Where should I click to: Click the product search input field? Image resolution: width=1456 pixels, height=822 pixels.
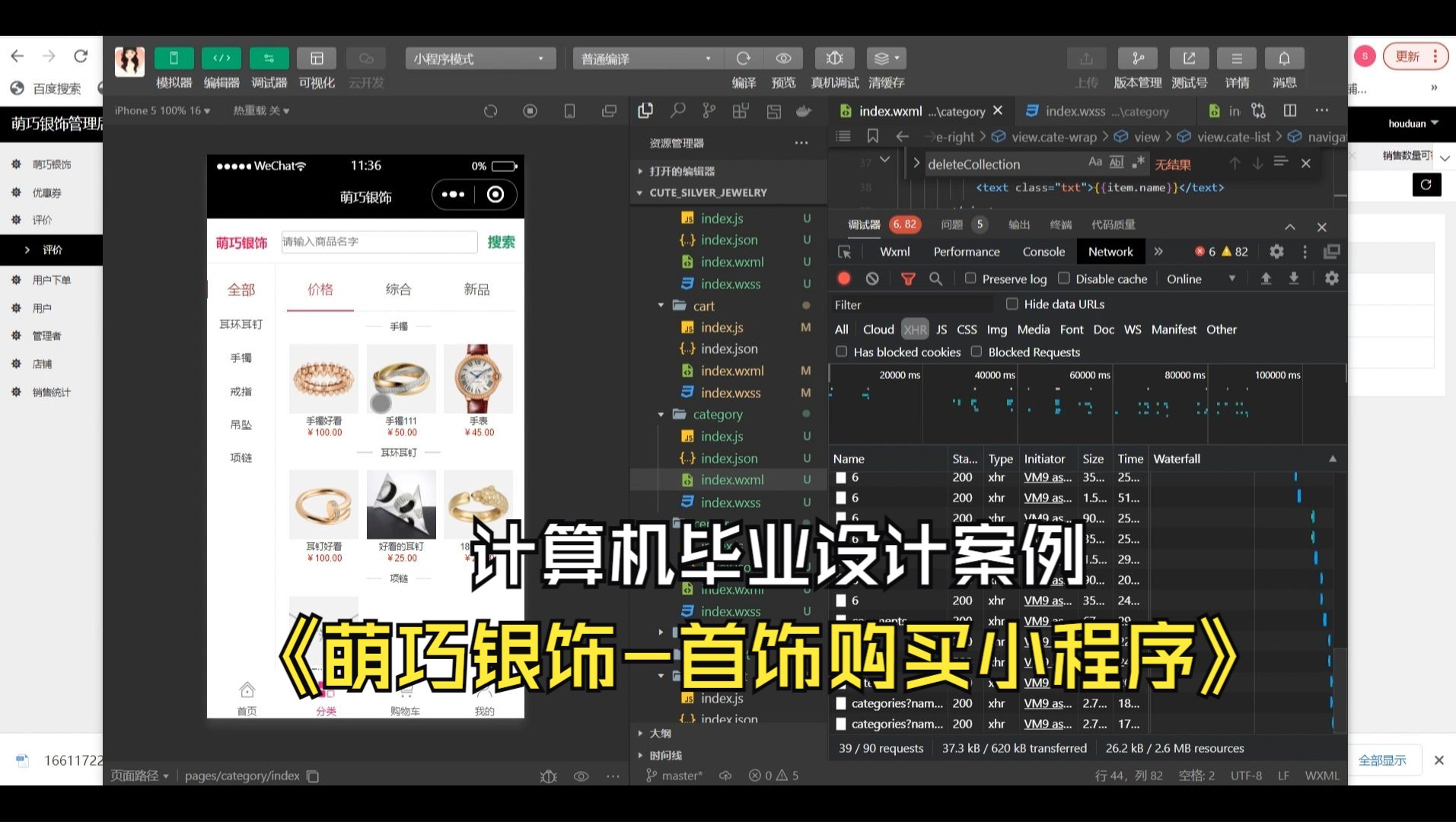pyautogui.click(x=379, y=242)
